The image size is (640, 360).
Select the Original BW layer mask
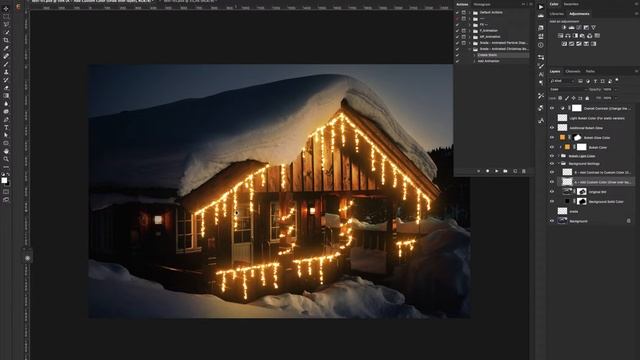tap(582, 191)
